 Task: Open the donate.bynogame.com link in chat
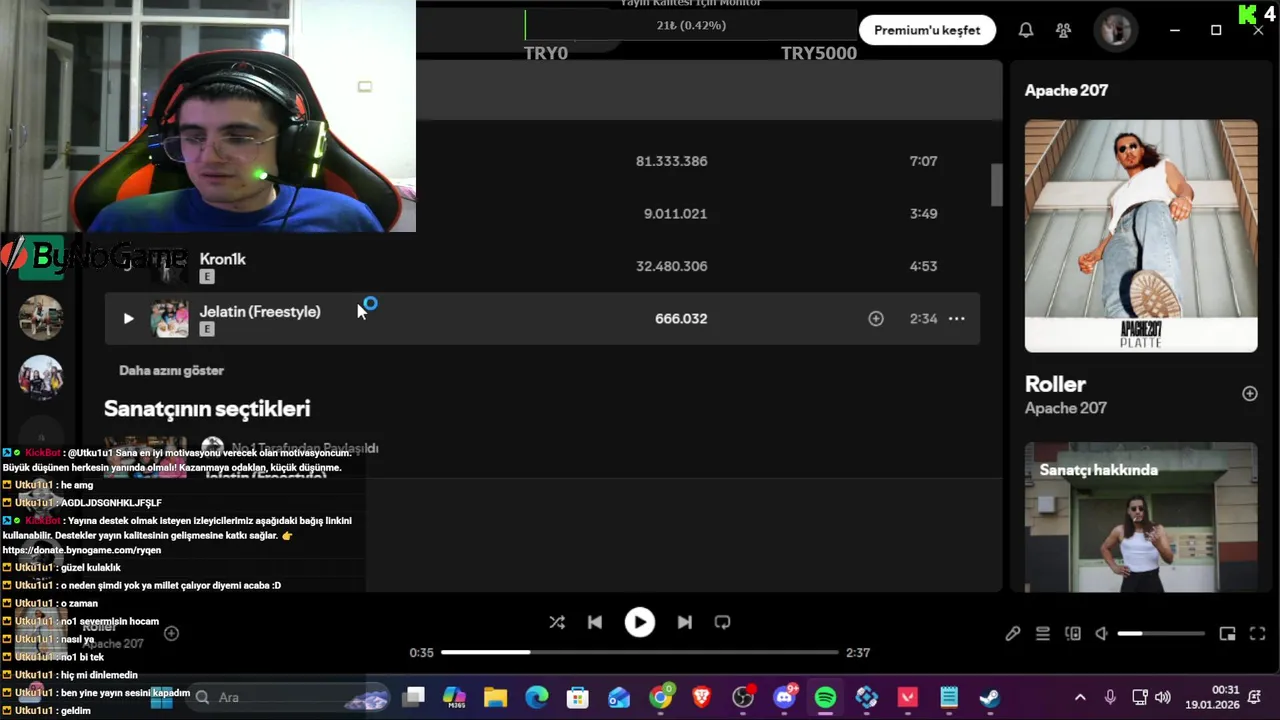82,550
